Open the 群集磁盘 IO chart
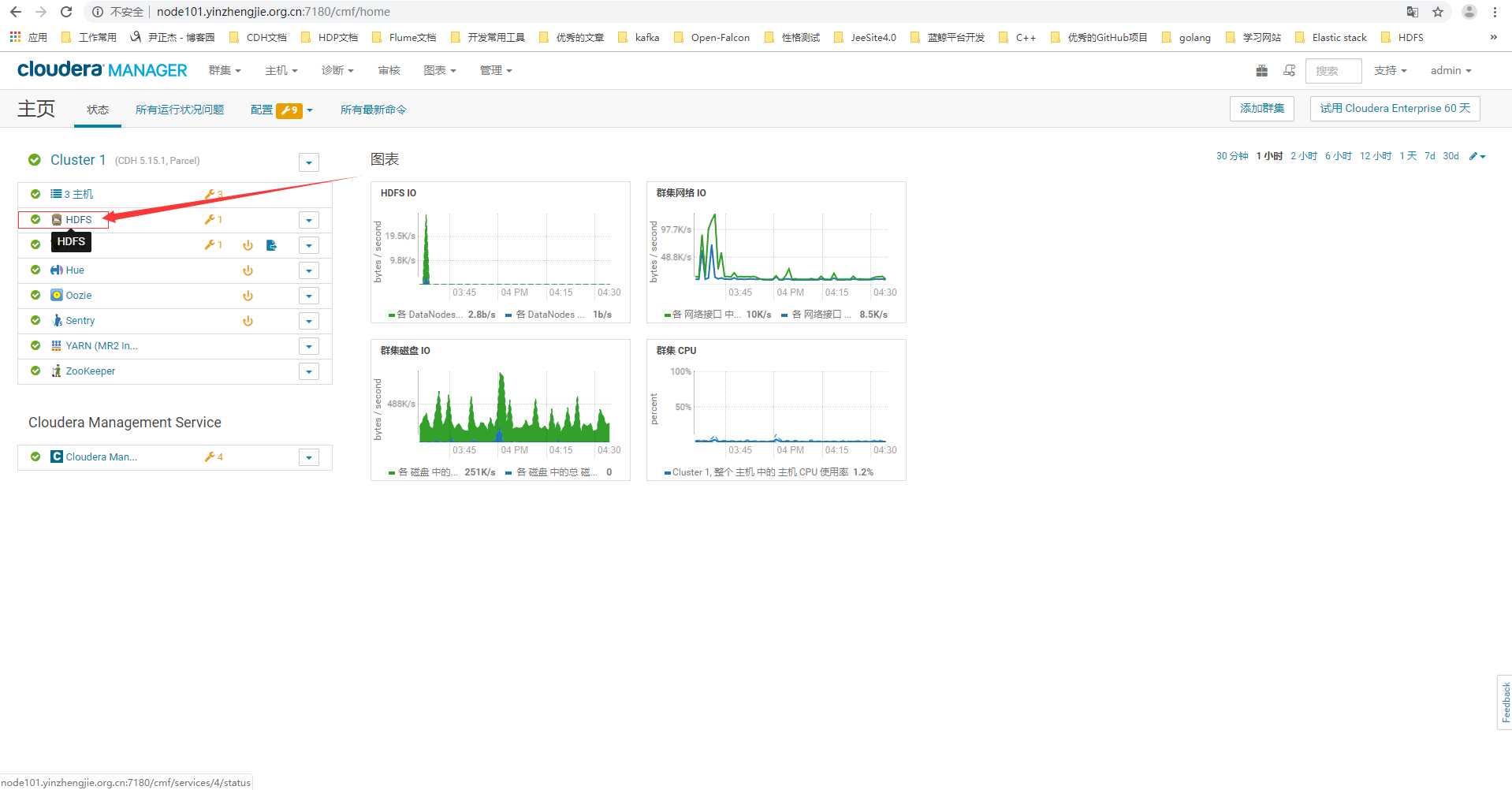Screen dimensions: 1512x790 point(501,410)
